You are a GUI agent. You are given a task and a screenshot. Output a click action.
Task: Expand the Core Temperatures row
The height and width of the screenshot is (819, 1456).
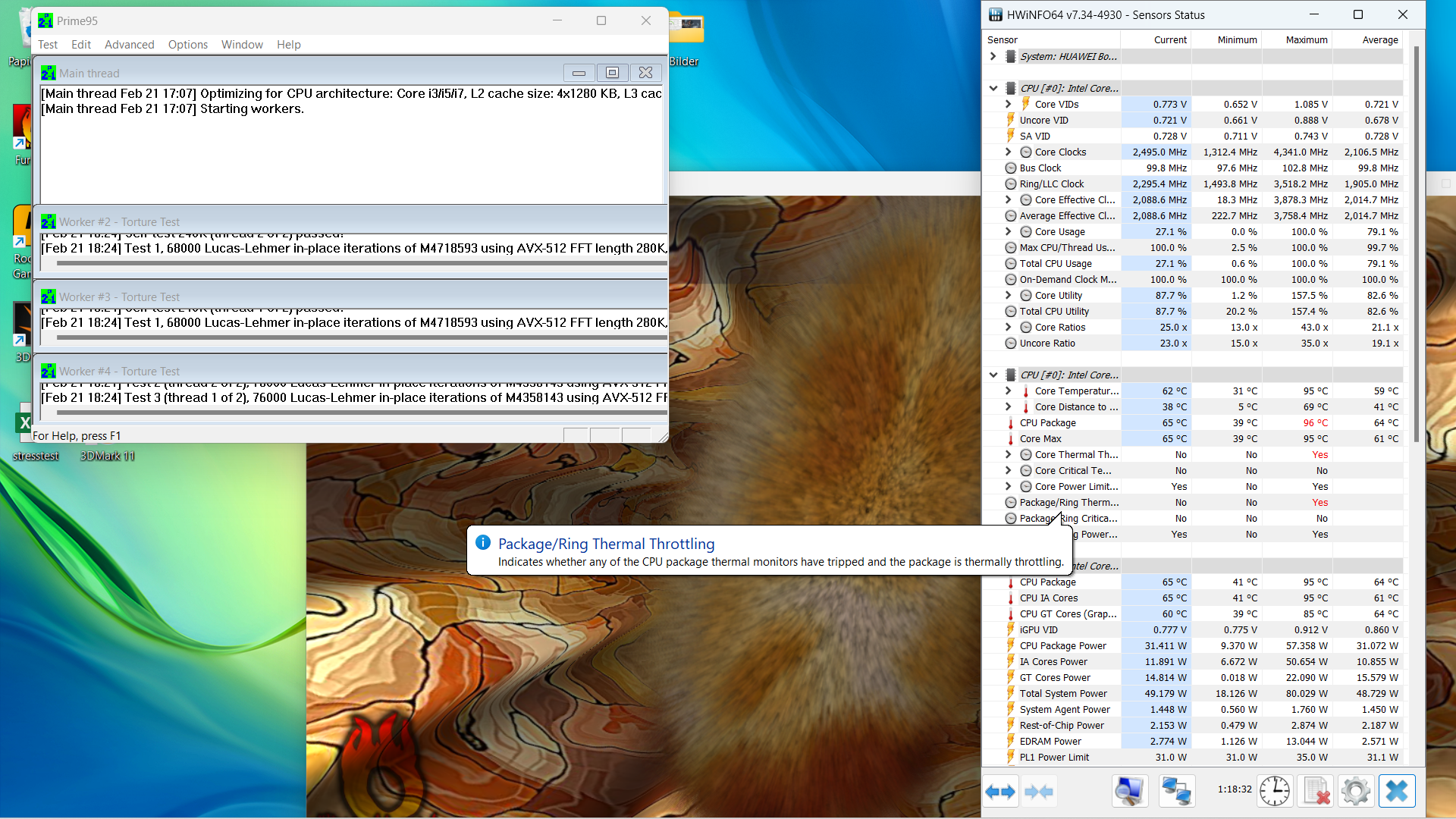tap(1008, 391)
